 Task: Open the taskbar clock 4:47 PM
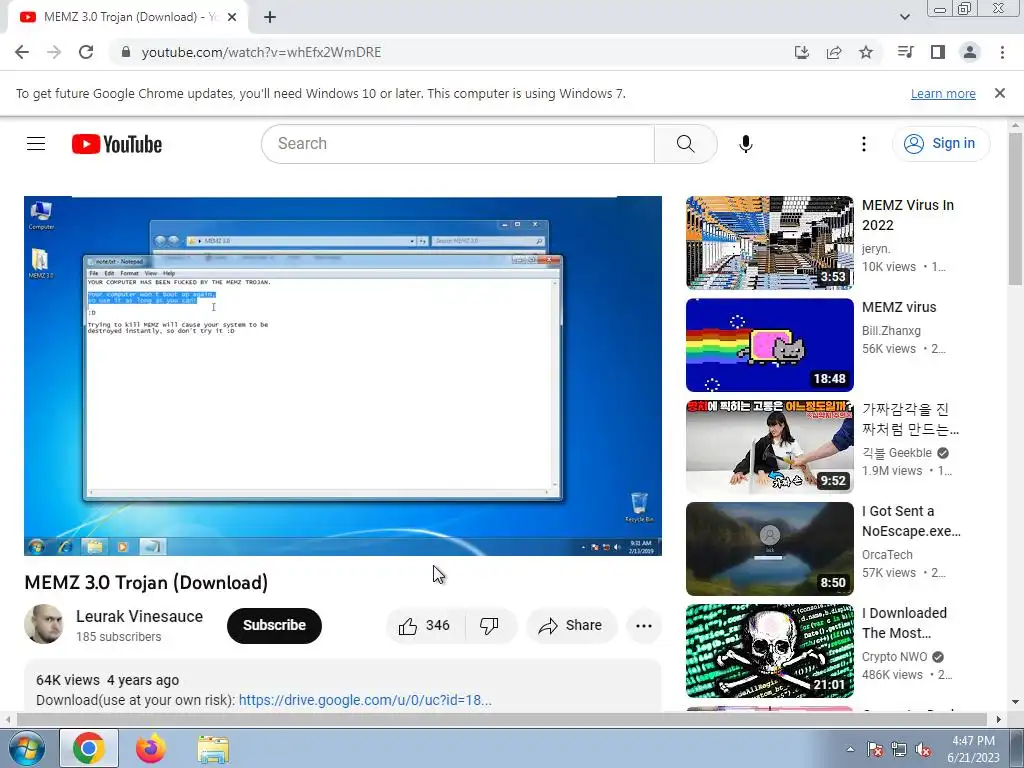point(973,749)
